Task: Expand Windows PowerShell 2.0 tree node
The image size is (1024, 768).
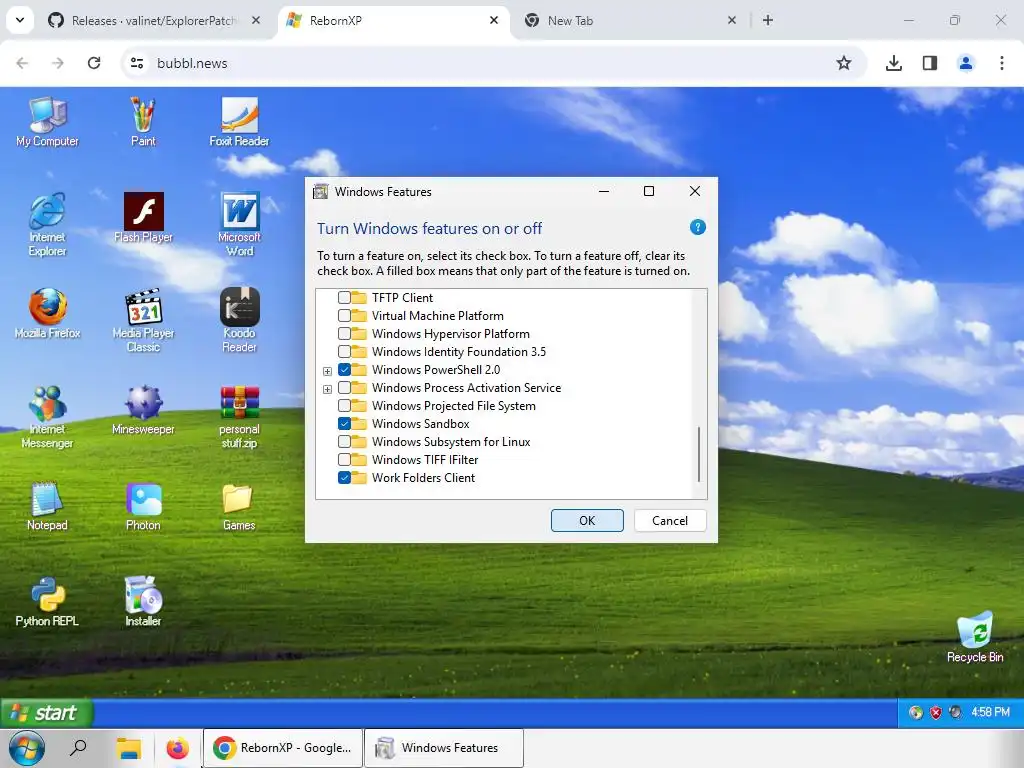Action: (327, 371)
